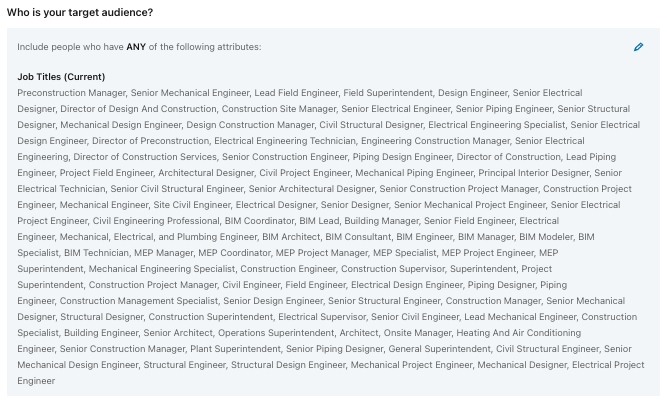Select 'Structural Design Engineer' in the list
667x401 pixels.
[x=288, y=365]
